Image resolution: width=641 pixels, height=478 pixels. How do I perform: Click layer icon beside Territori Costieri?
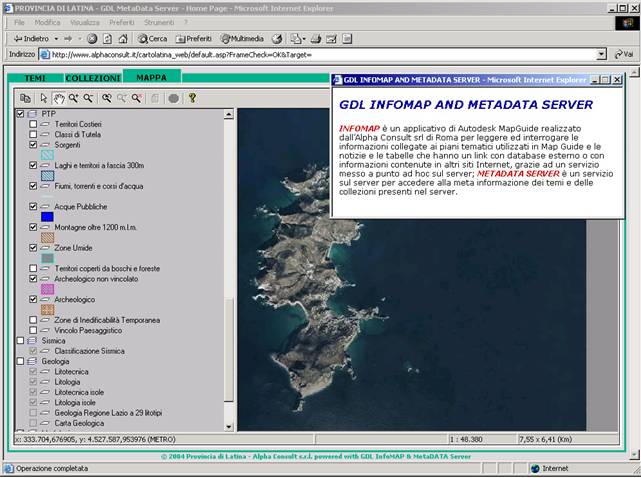click(x=45, y=124)
